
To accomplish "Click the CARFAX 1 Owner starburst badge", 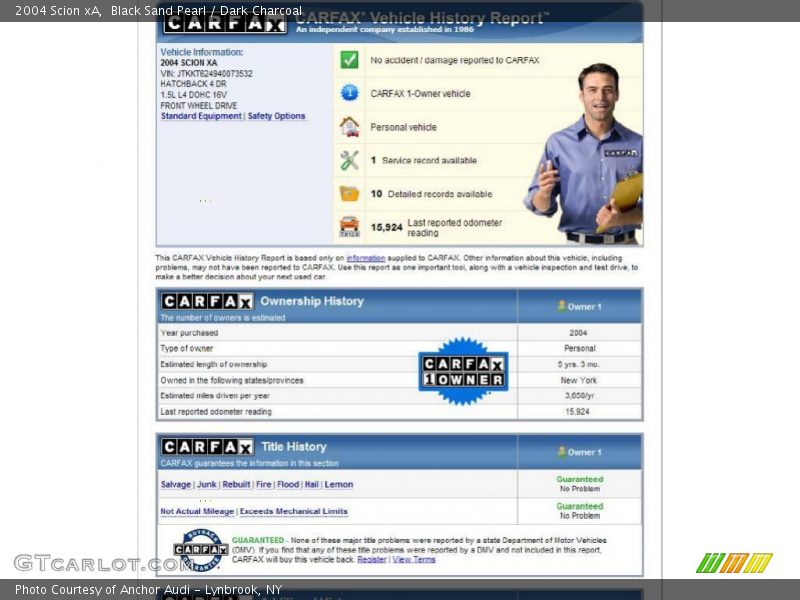I will pyautogui.click(x=463, y=372).
